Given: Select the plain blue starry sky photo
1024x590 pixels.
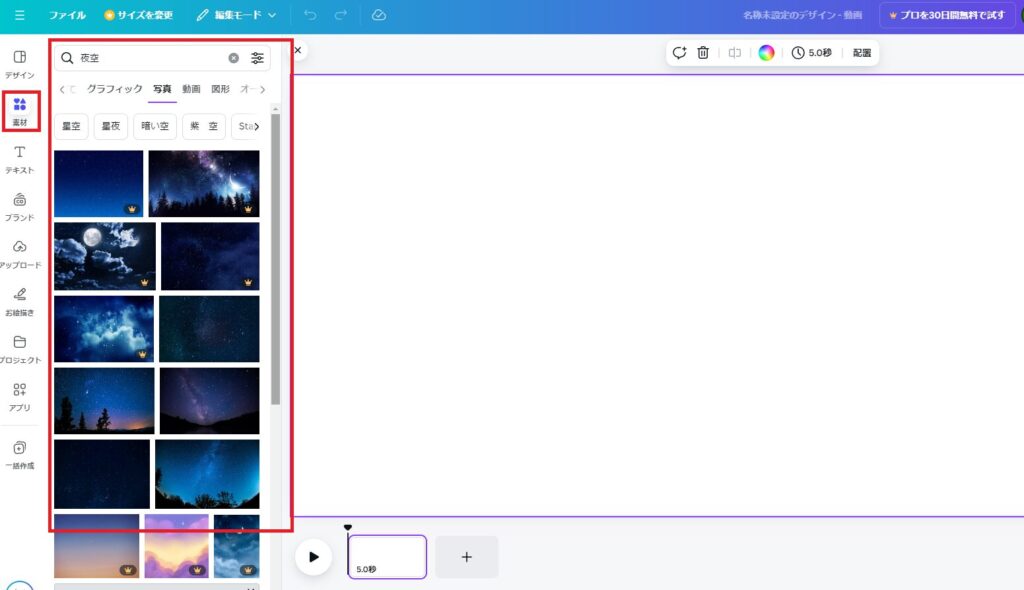Looking at the screenshot, I should click(x=99, y=184).
